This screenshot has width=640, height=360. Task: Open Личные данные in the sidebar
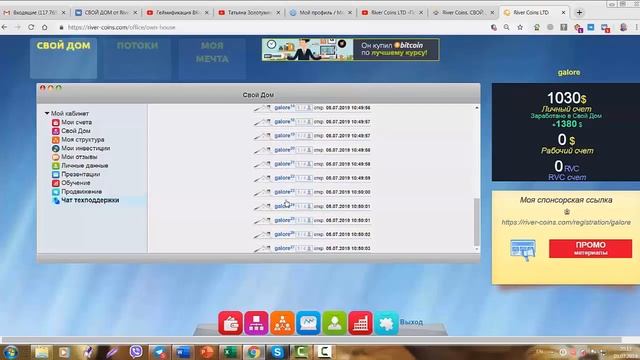84,165
